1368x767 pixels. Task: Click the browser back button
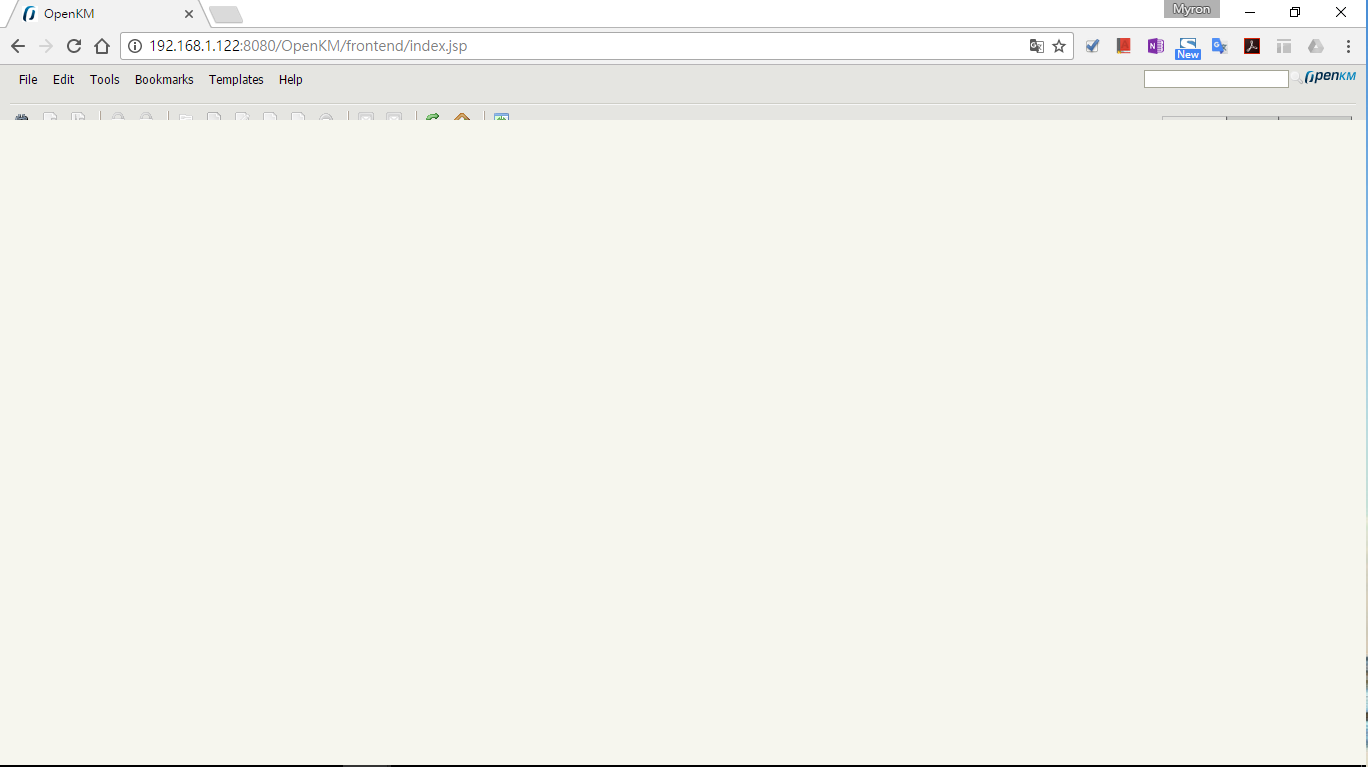coord(17,46)
